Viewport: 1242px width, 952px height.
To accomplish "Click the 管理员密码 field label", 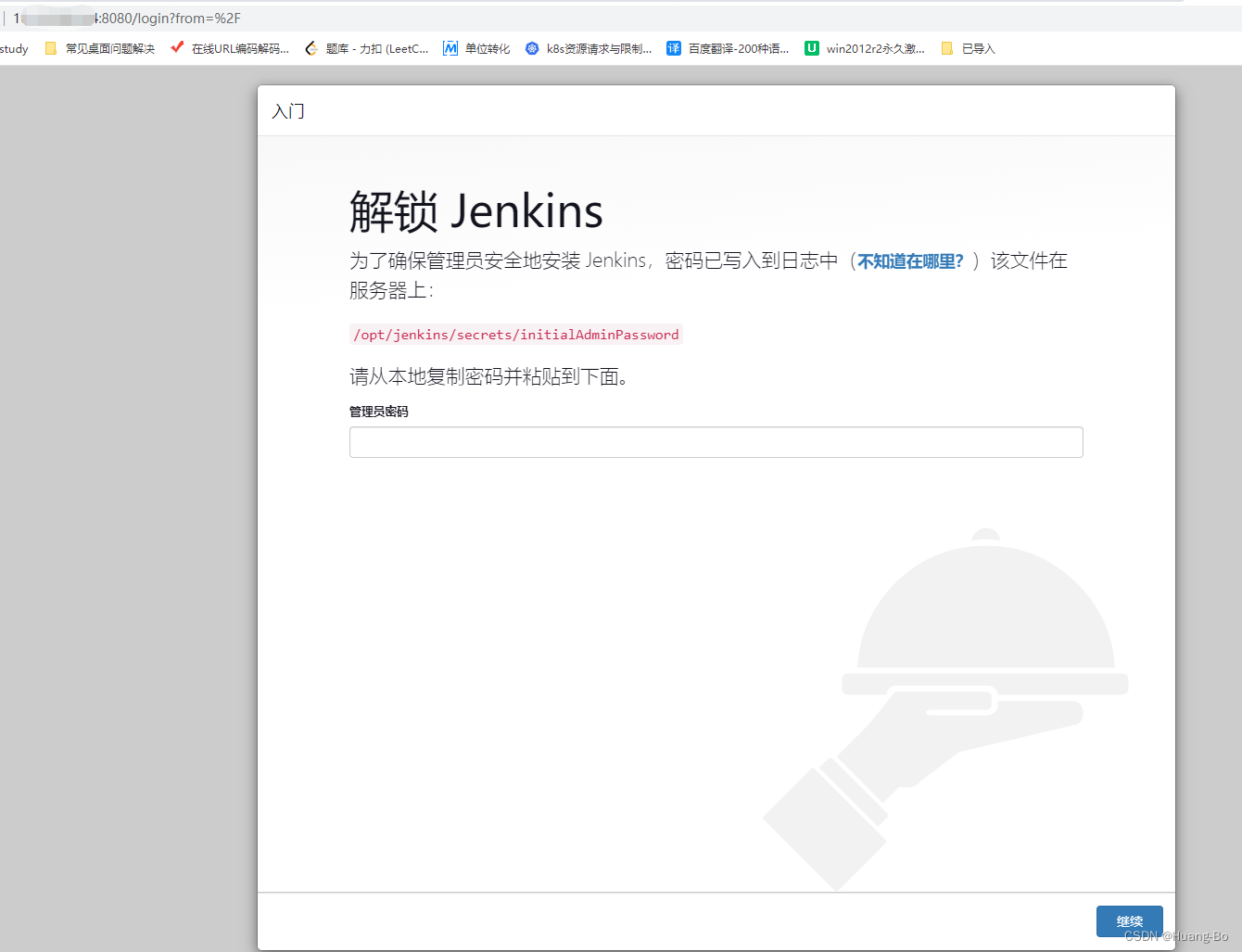I will pos(379,412).
